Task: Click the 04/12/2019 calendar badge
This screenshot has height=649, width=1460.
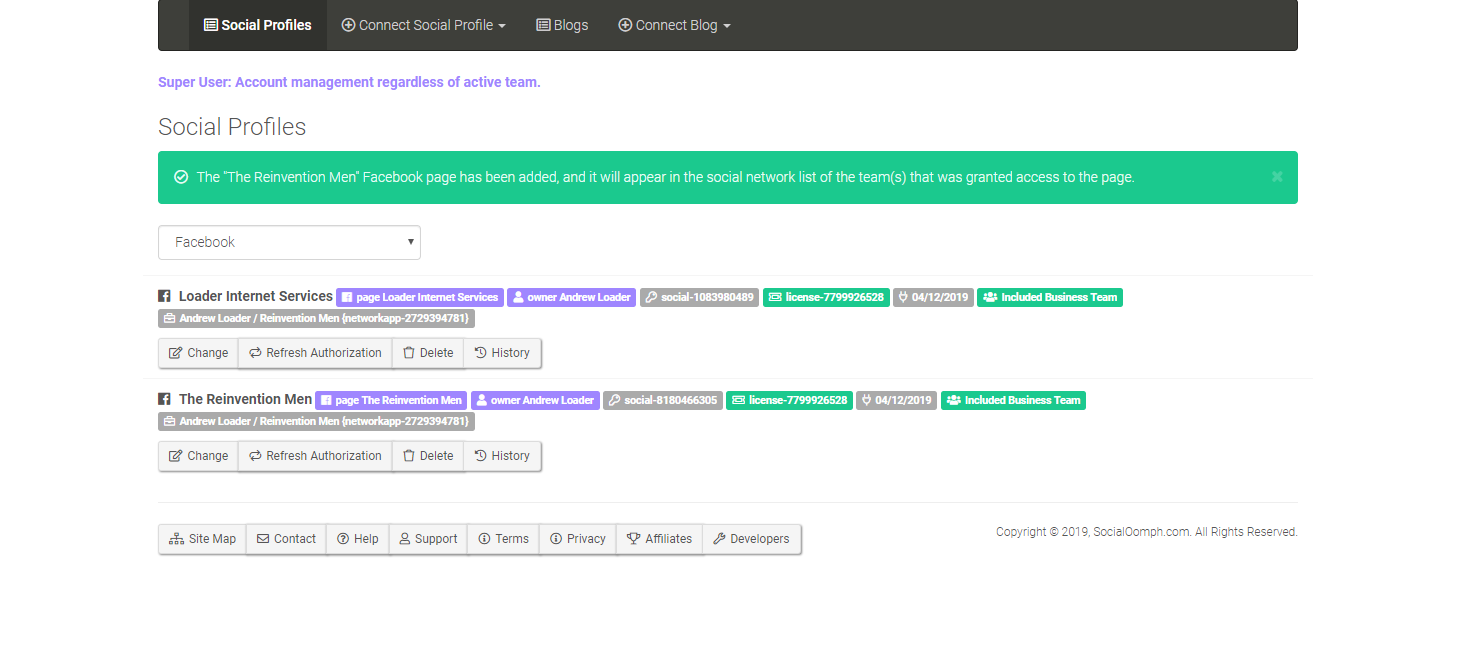Action: tap(933, 297)
